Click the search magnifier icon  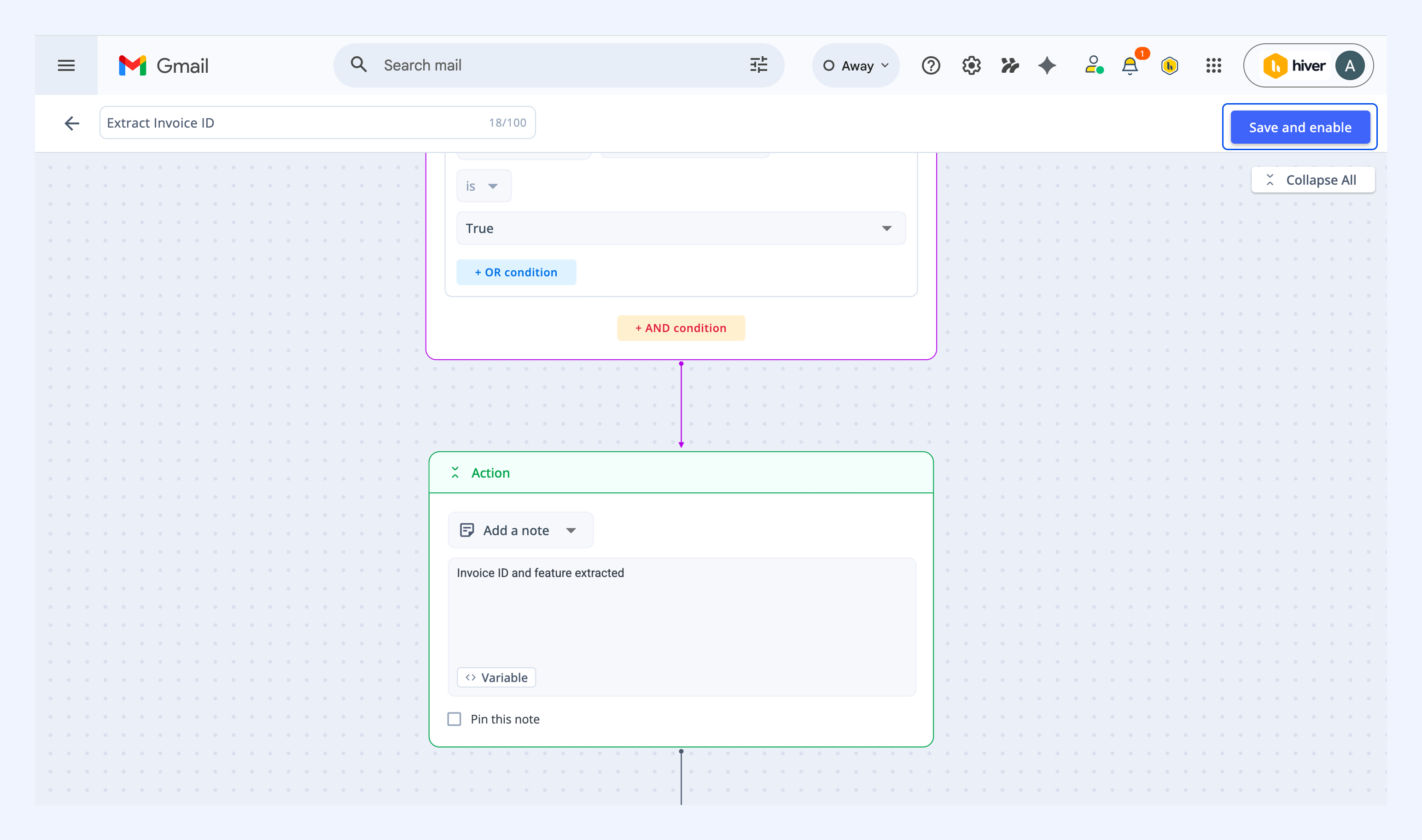click(x=359, y=64)
